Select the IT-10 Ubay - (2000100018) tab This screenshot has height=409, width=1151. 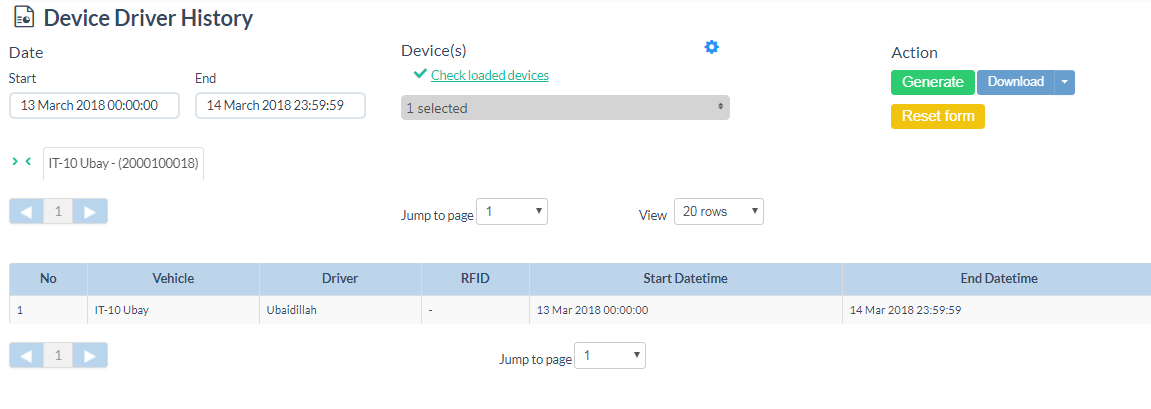tap(123, 163)
